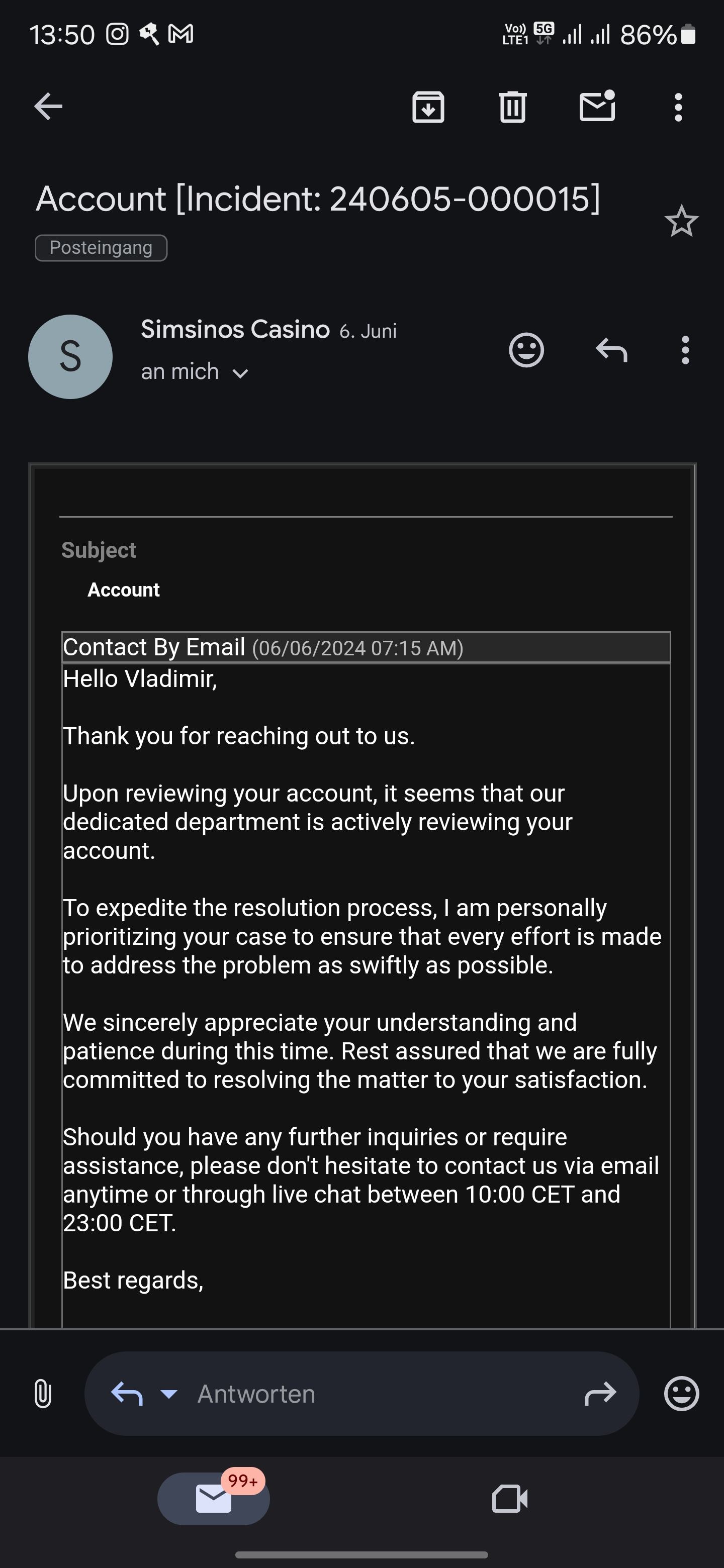Attach a file with the paperclip icon
The height and width of the screenshot is (1568, 724).
pos(43,1394)
